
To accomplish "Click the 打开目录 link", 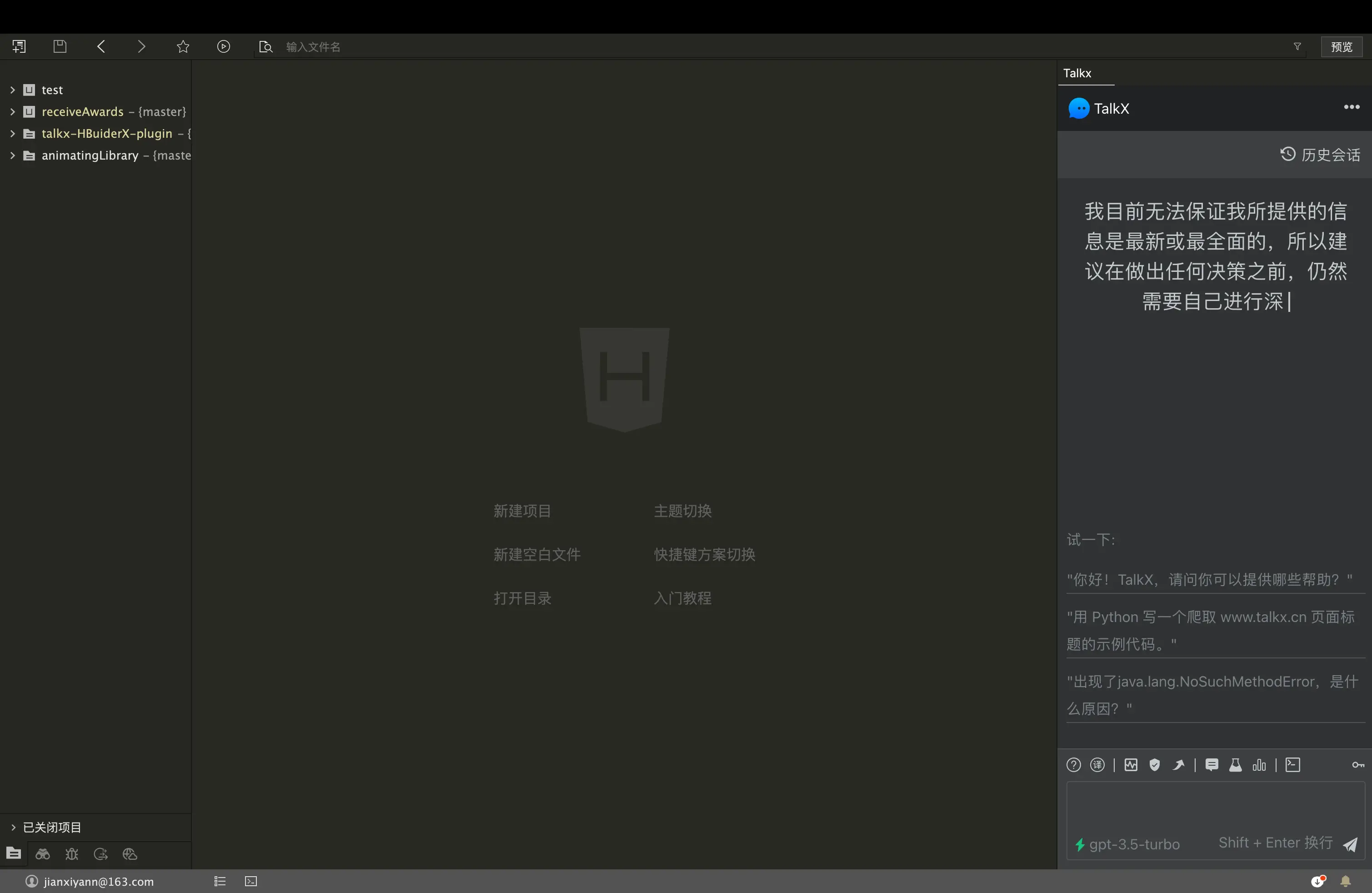I will (522, 598).
